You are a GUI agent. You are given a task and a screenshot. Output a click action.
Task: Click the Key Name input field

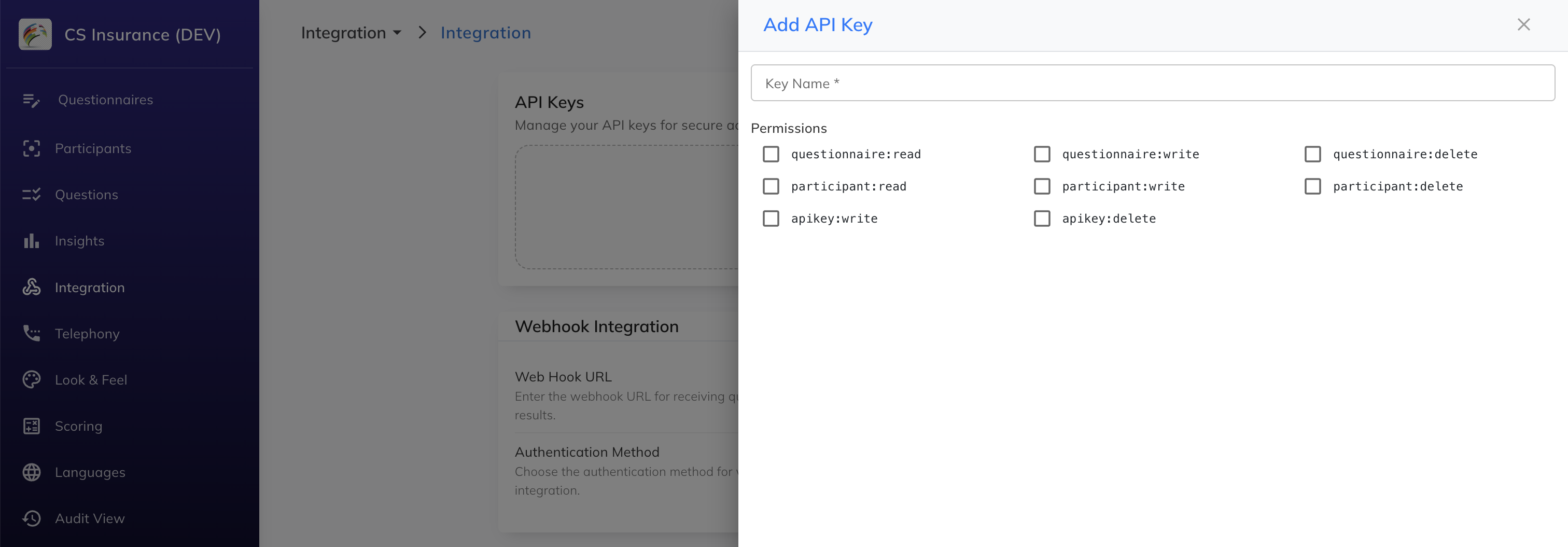[x=1152, y=83]
